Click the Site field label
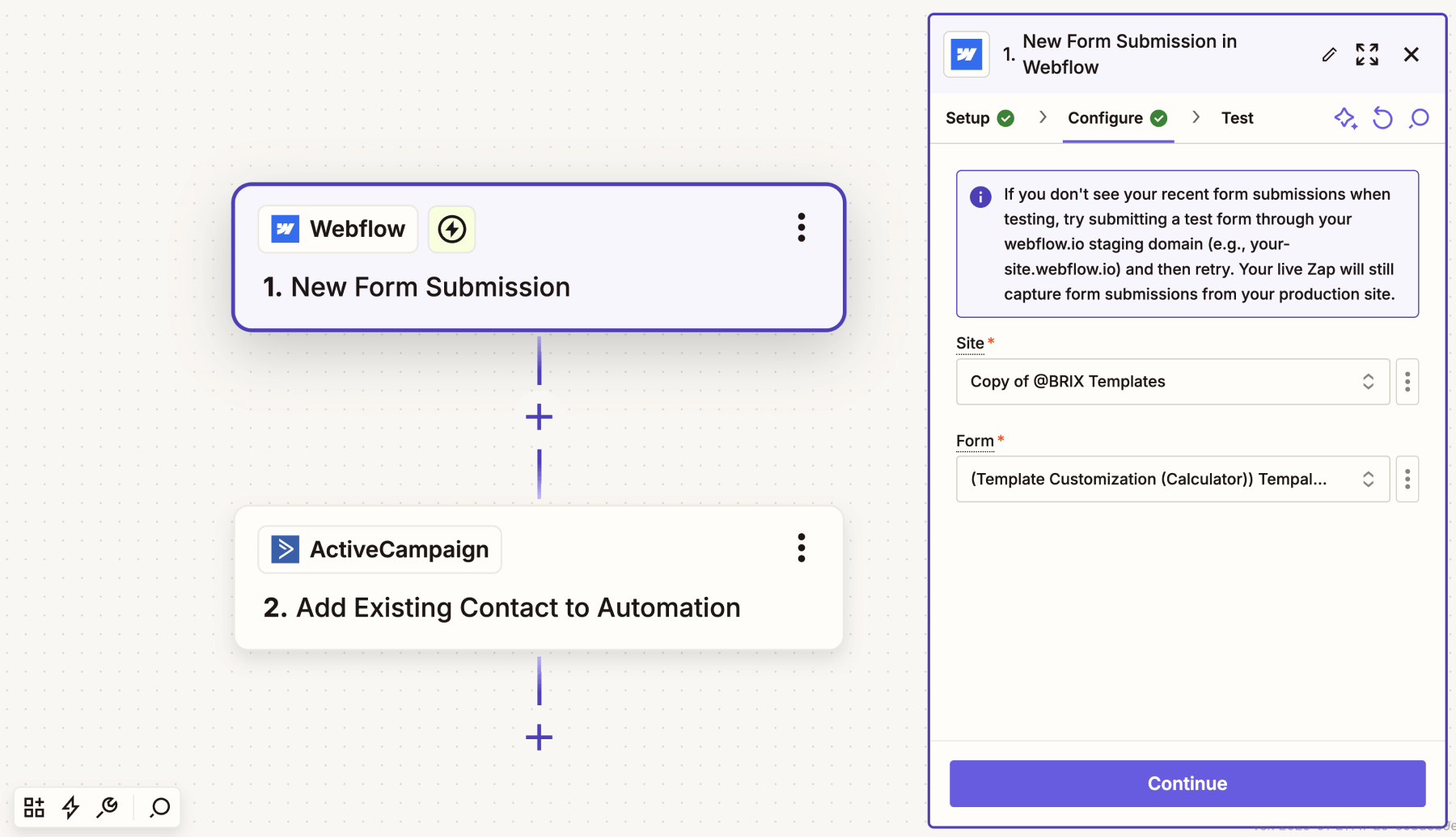1456x837 pixels. pos(970,343)
